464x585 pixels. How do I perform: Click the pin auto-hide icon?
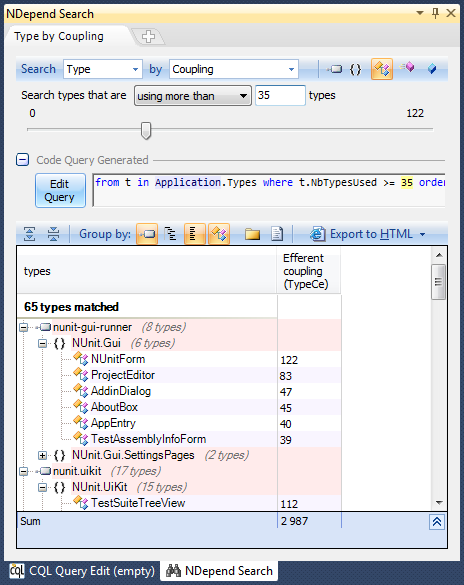pyautogui.click(x=435, y=13)
